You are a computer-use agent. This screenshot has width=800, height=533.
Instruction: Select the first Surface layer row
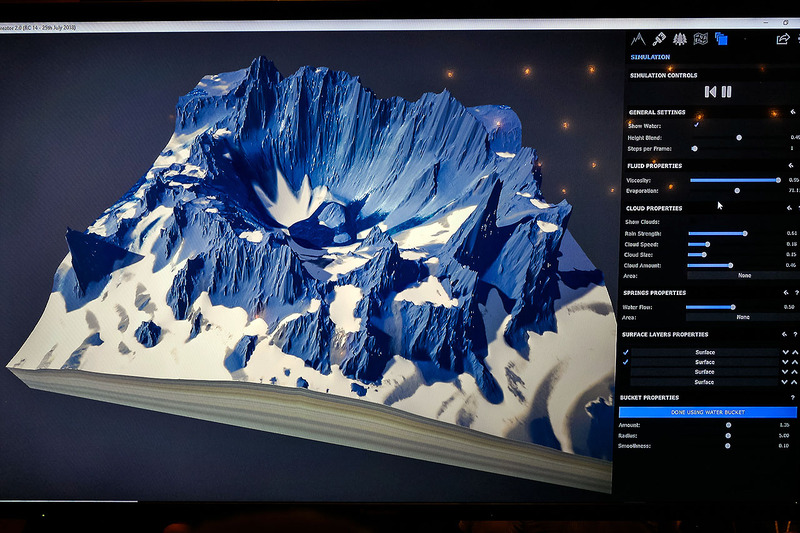pos(705,352)
